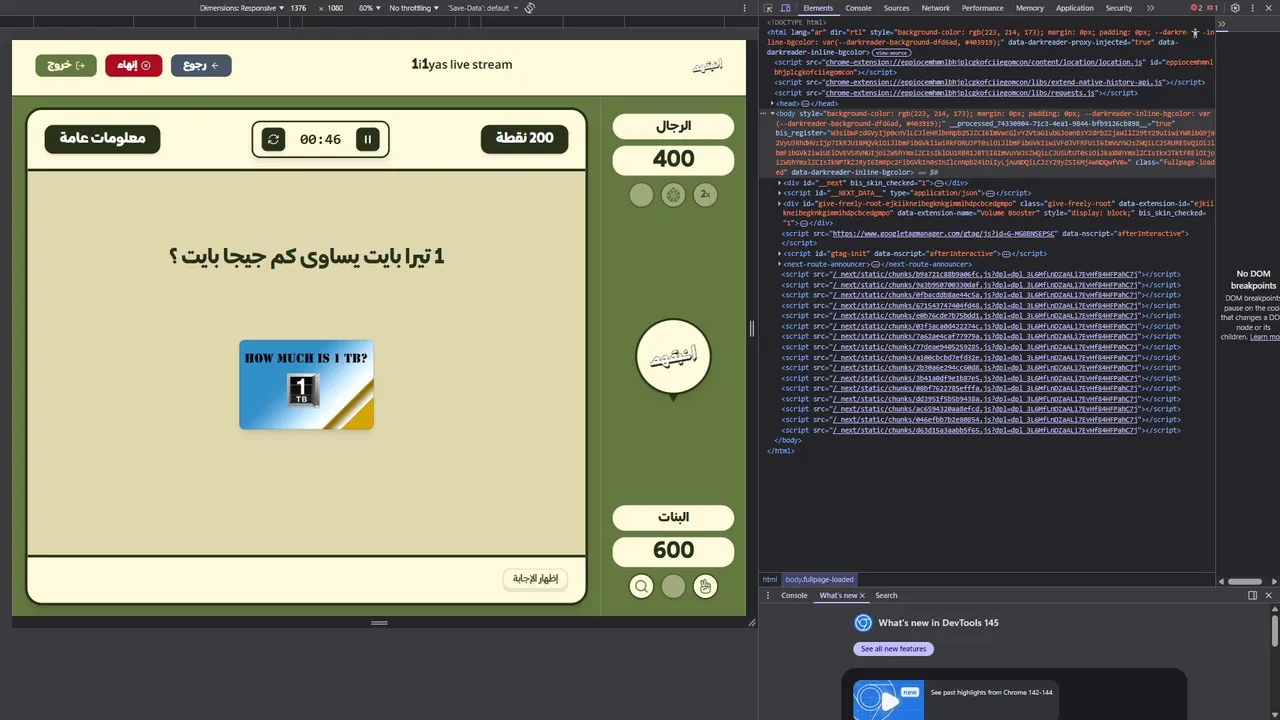Switch to the Security tab
The height and width of the screenshot is (720, 1280).
click(x=1119, y=8)
